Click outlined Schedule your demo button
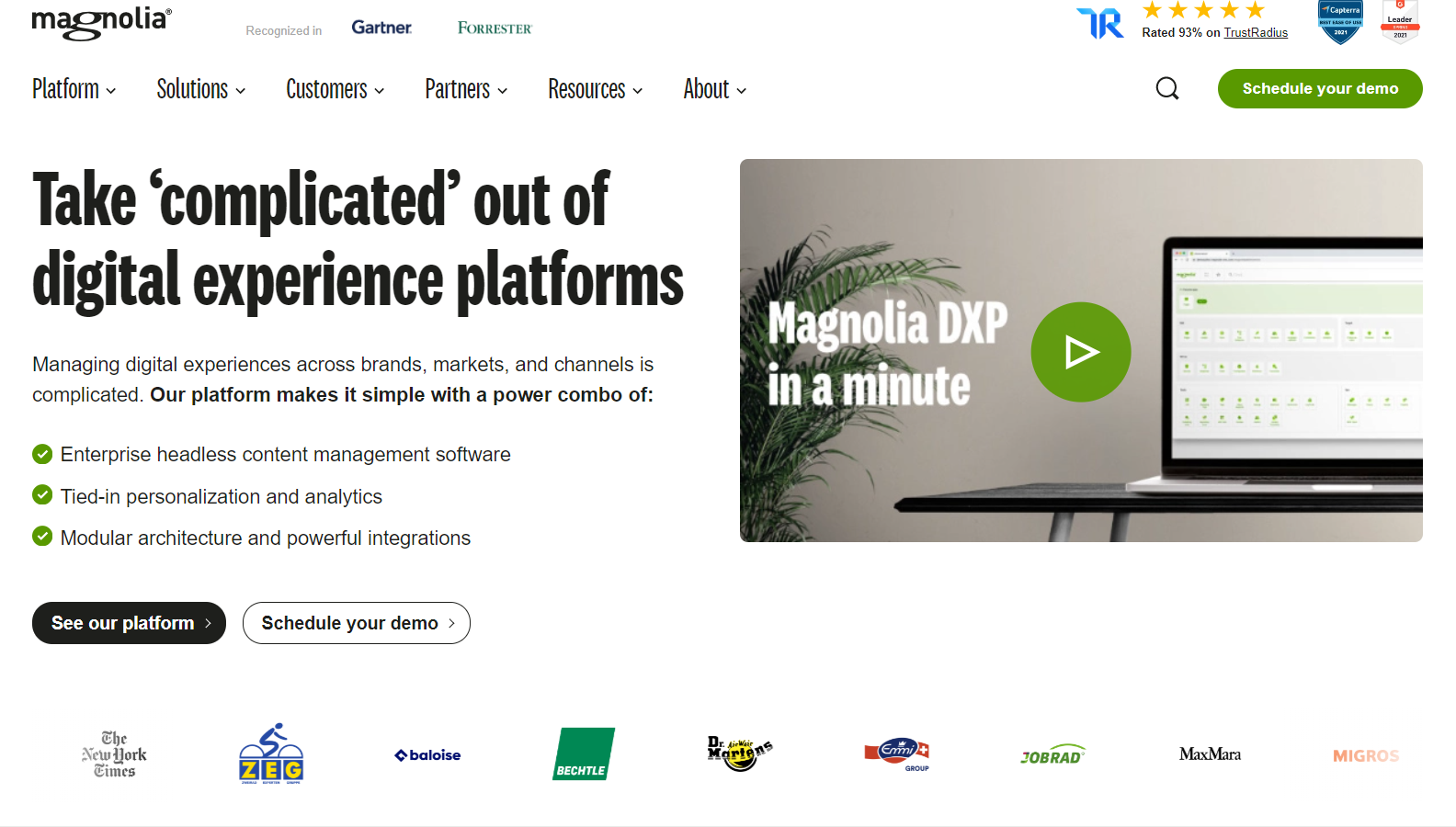The image size is (1456, 827). [357, 623]
